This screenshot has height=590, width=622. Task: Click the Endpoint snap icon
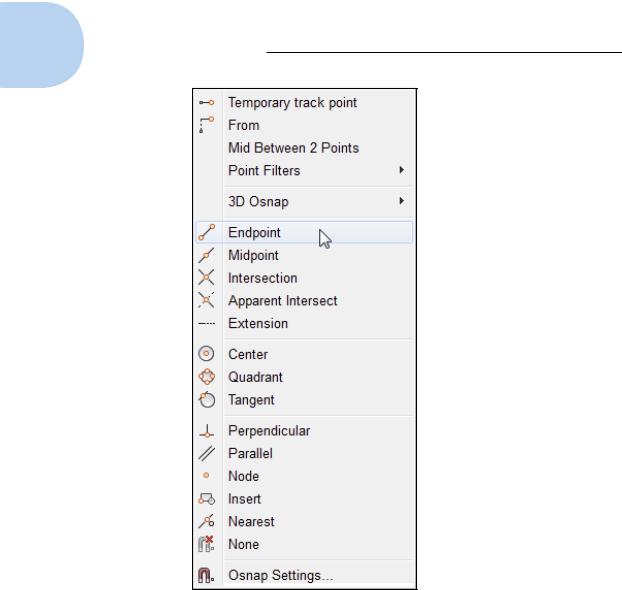click(206, 232)
